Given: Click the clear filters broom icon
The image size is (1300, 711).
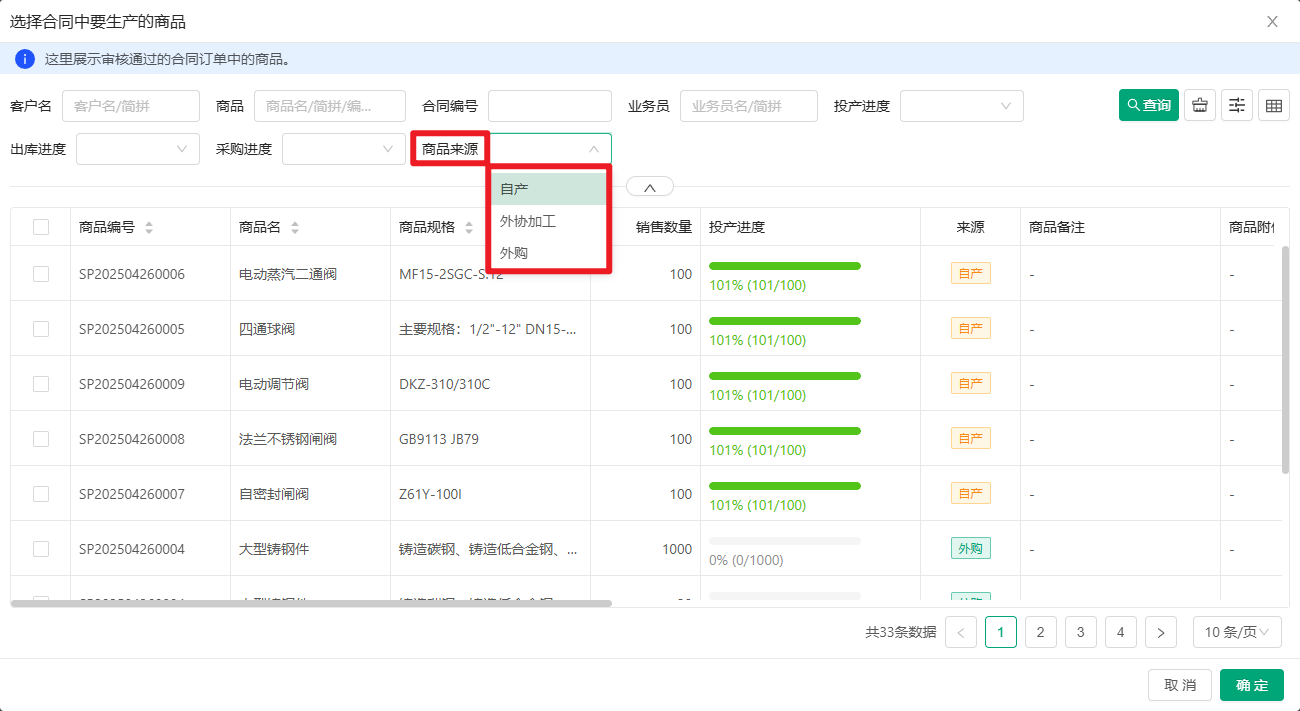Looking at the screenshot, I should pyautogui.click(x=1200, y=105).
